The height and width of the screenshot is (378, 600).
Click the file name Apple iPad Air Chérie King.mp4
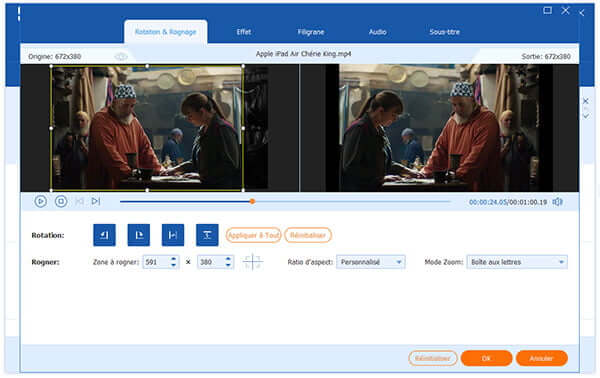pos(303,54)
